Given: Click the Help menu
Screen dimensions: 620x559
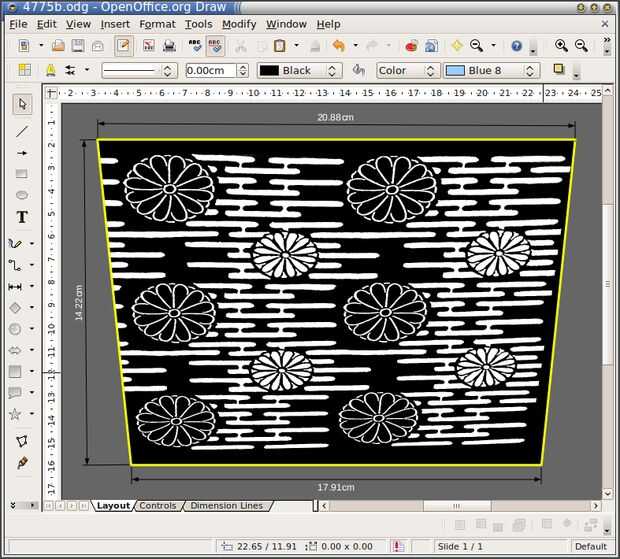Looking at the screenshot, I should (x=328, y=24).
